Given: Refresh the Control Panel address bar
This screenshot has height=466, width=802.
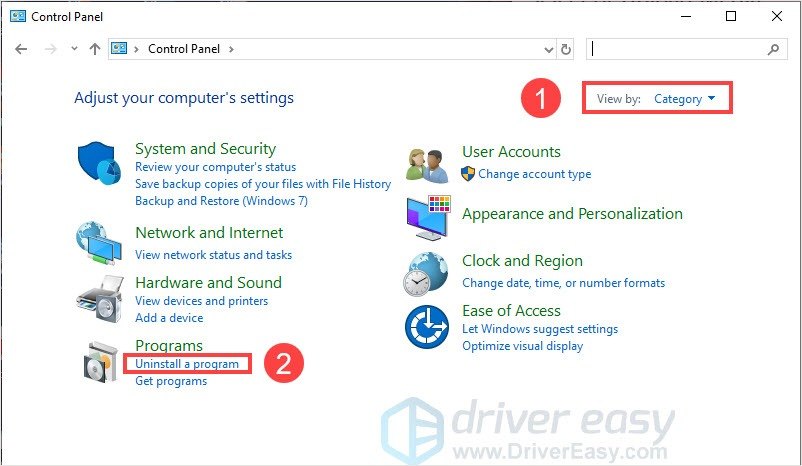Looking at the screenshot, I should click(566, 49).
